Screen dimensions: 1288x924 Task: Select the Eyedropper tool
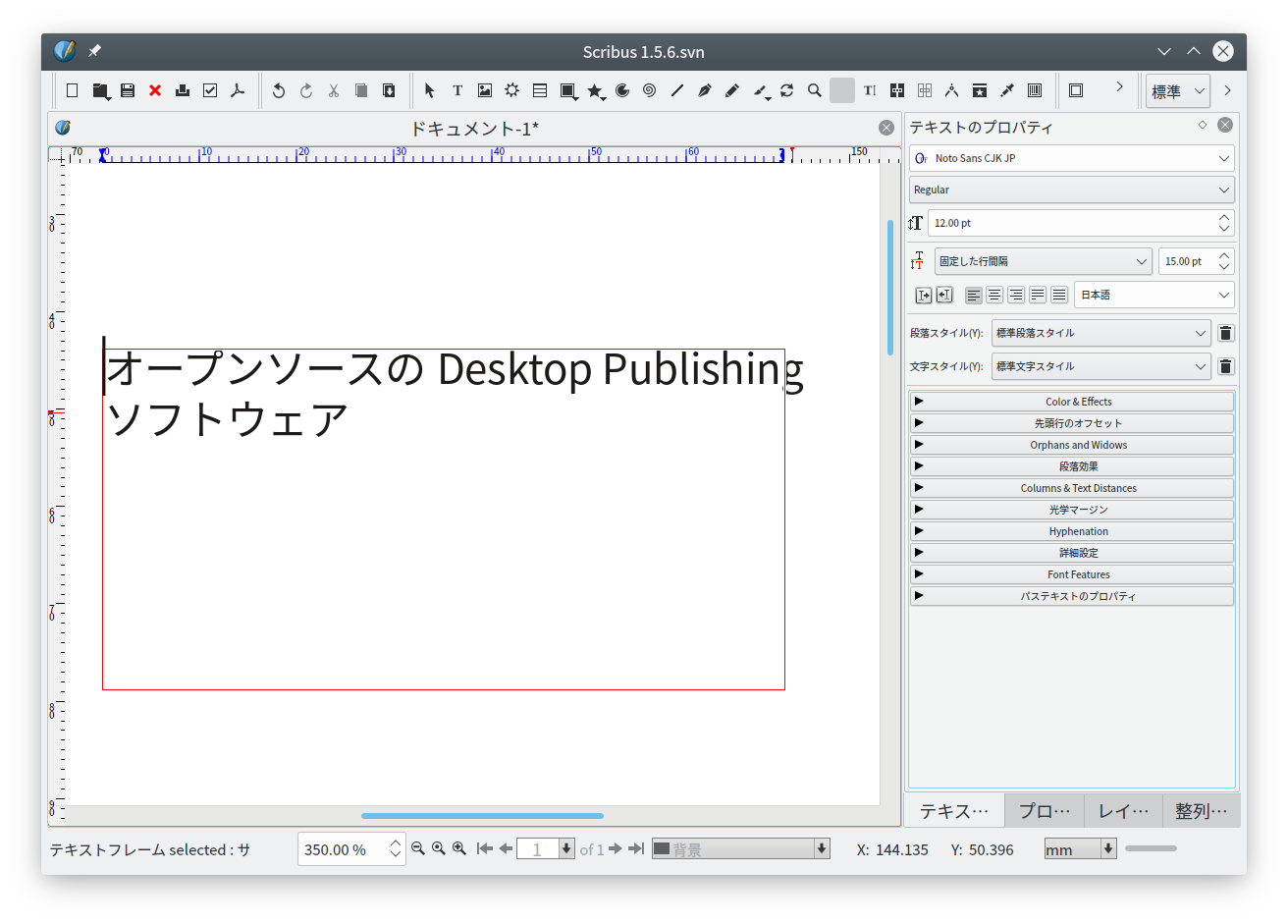tap(1006, 90)
